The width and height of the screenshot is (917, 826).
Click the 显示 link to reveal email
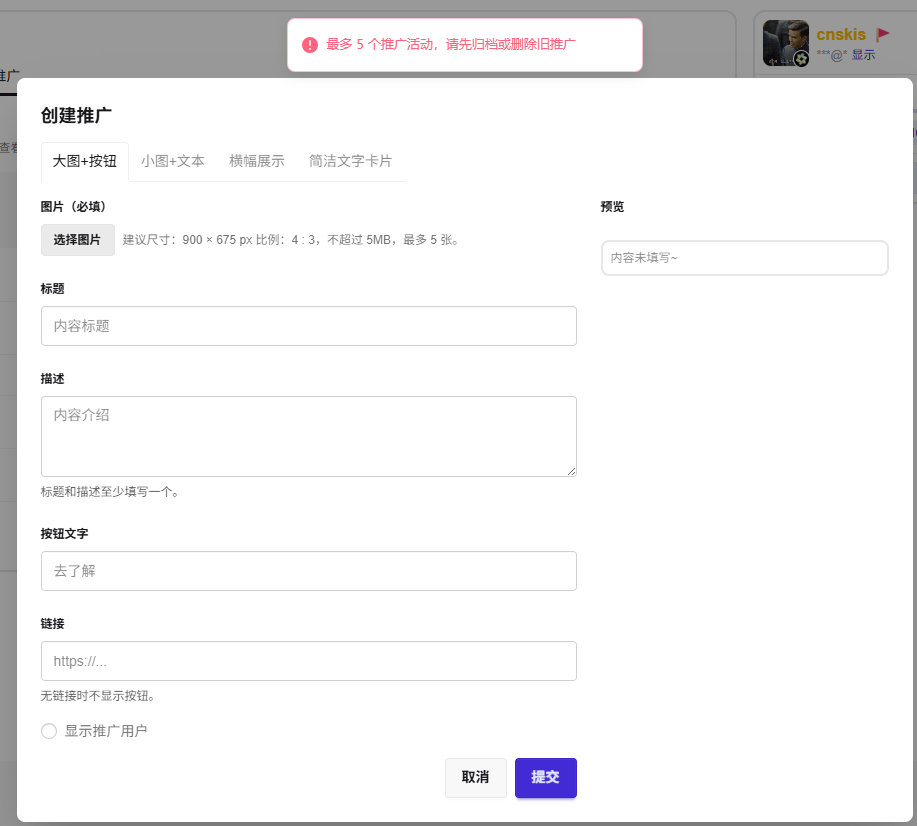click(863, 55)
